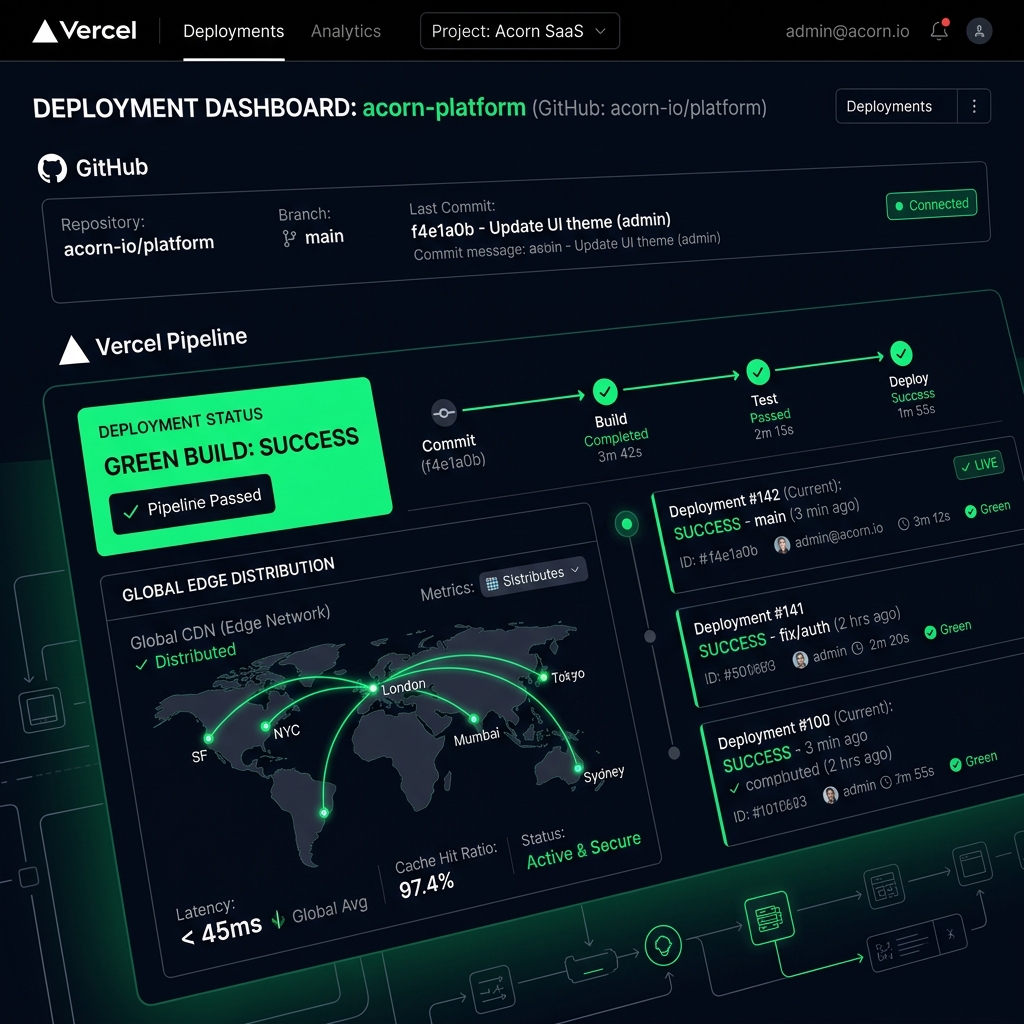Open the Metrics Distributes dropdown
1024x1024 pixels.
534,577
